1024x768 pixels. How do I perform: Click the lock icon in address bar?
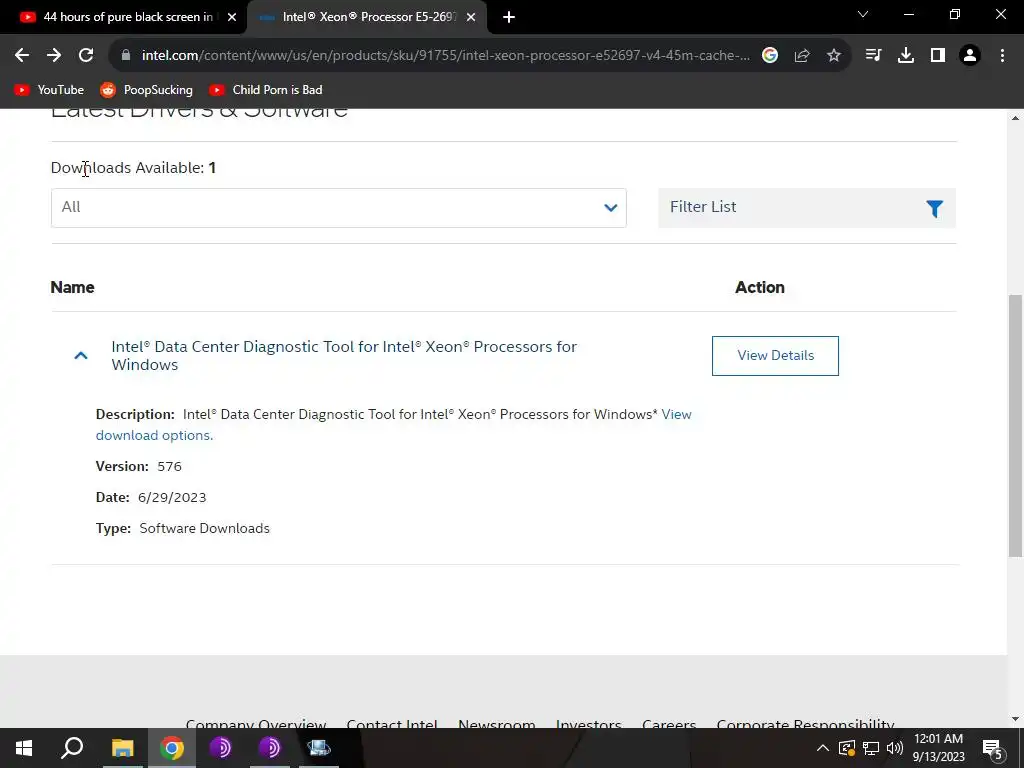click(x=126, y=56)
